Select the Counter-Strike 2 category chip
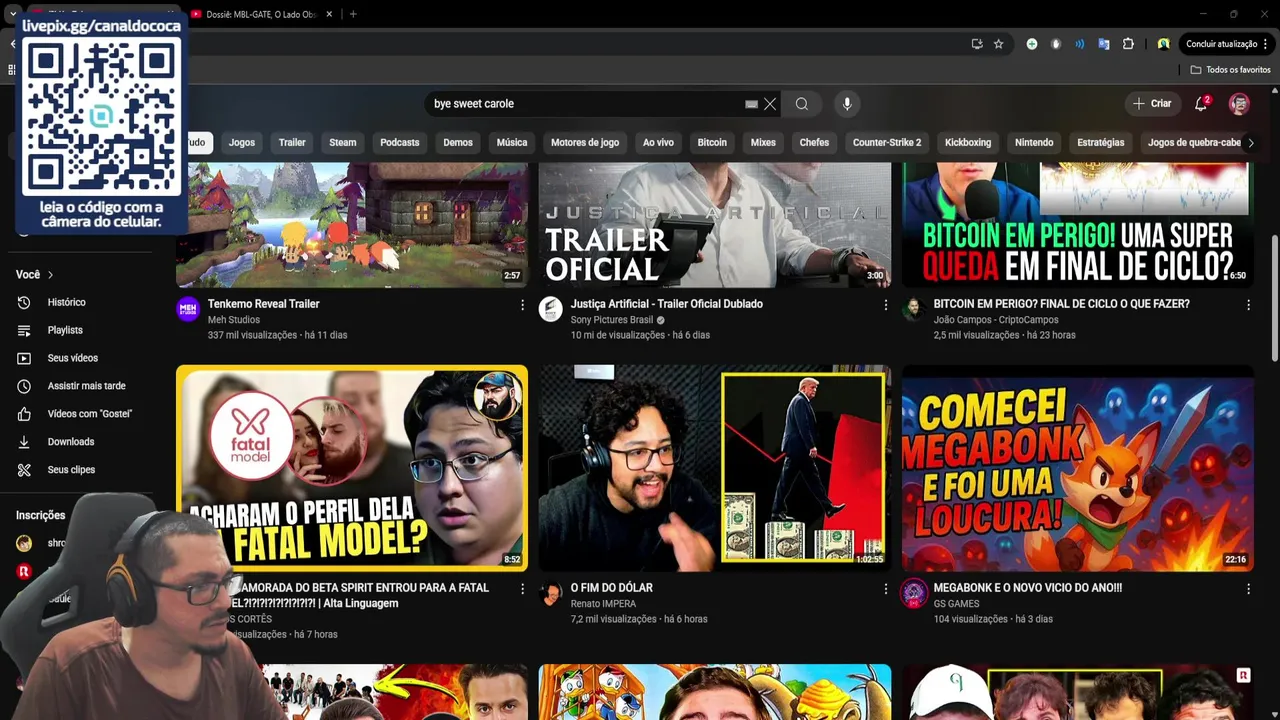Viewport: 1280px width, 720px height. point(887,143)
